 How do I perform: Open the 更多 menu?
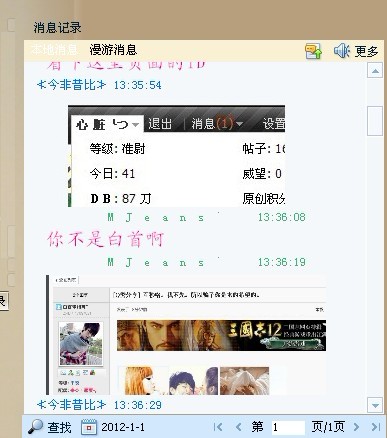[x=366, y=51]
